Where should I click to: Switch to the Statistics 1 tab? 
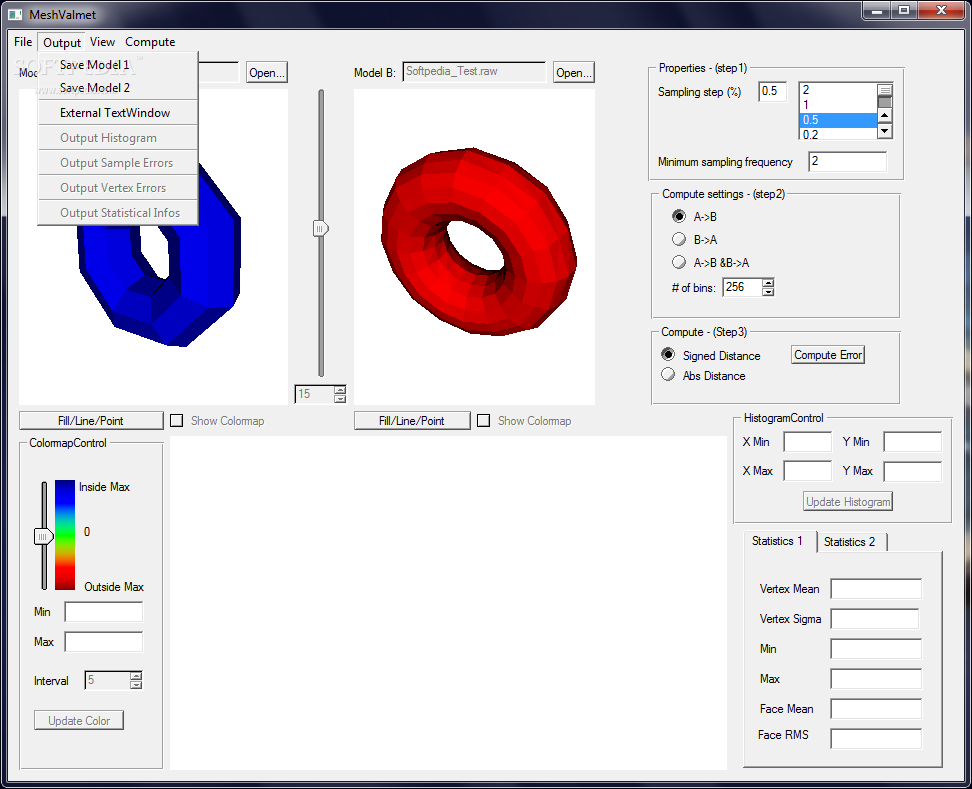(x=778, y=541)
